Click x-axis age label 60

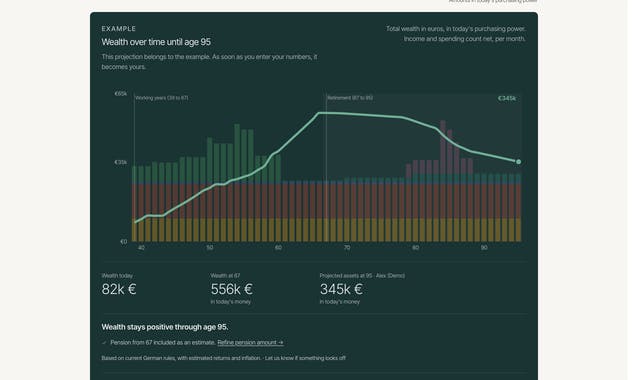pos(278,248)
